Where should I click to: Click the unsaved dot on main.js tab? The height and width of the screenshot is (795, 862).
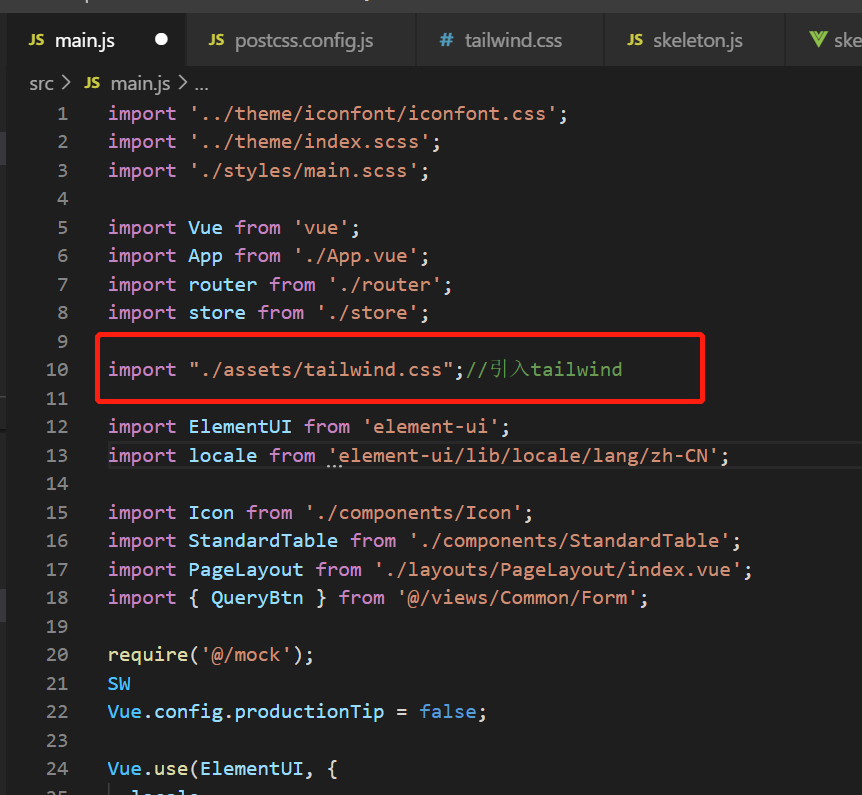point(161,40)
